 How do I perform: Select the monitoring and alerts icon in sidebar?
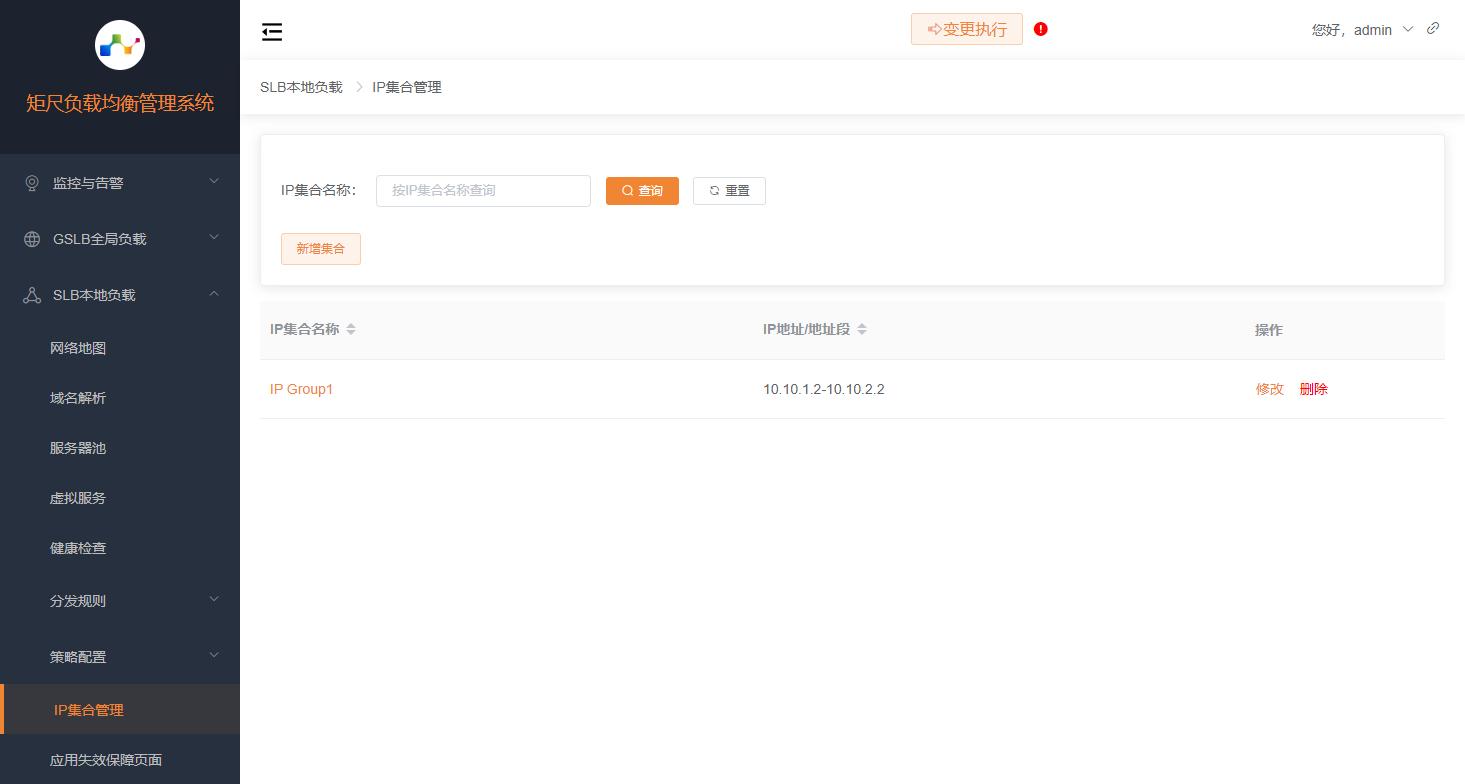coord(31,181)
